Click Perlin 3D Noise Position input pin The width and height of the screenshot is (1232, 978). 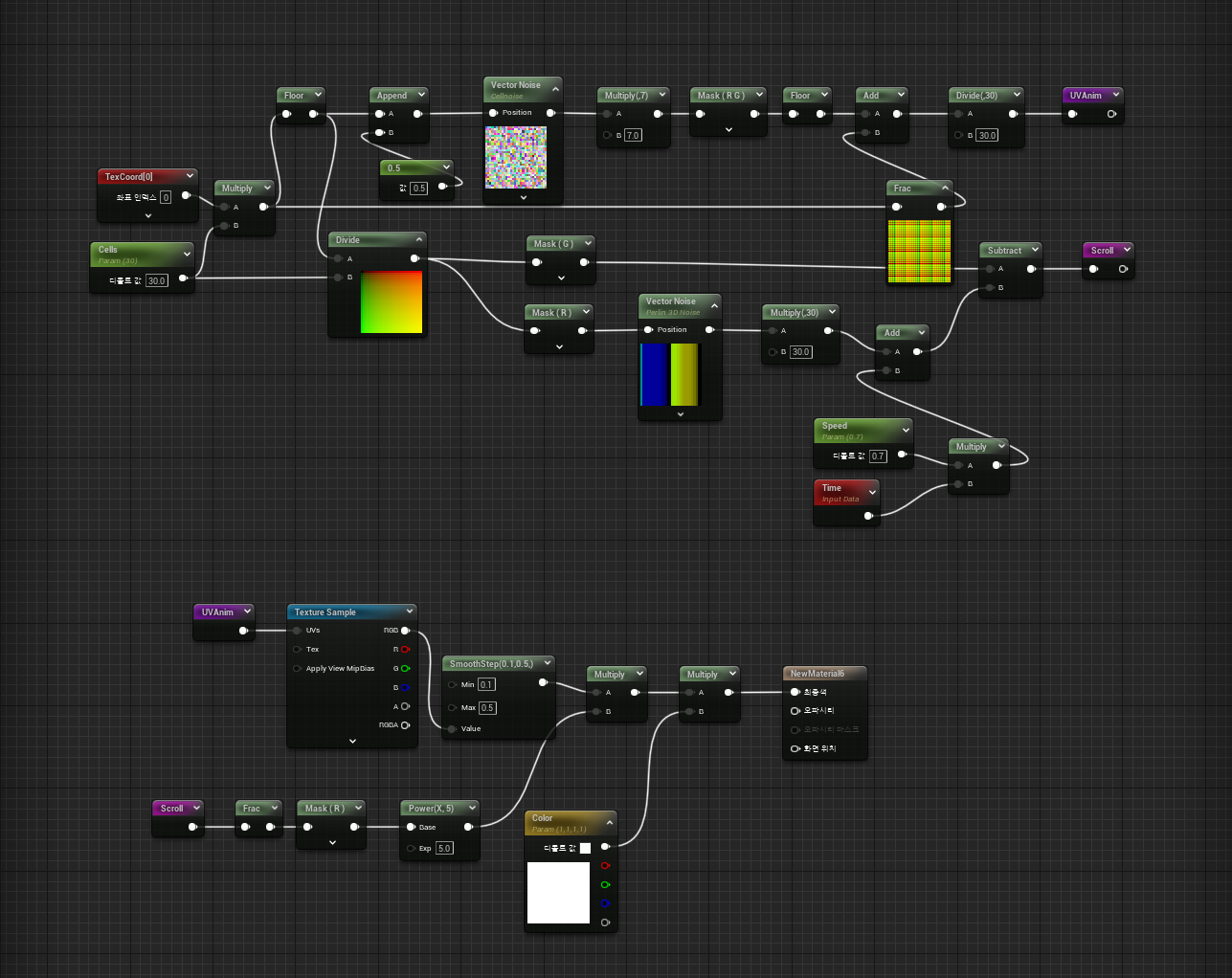[x=648, y=330]
